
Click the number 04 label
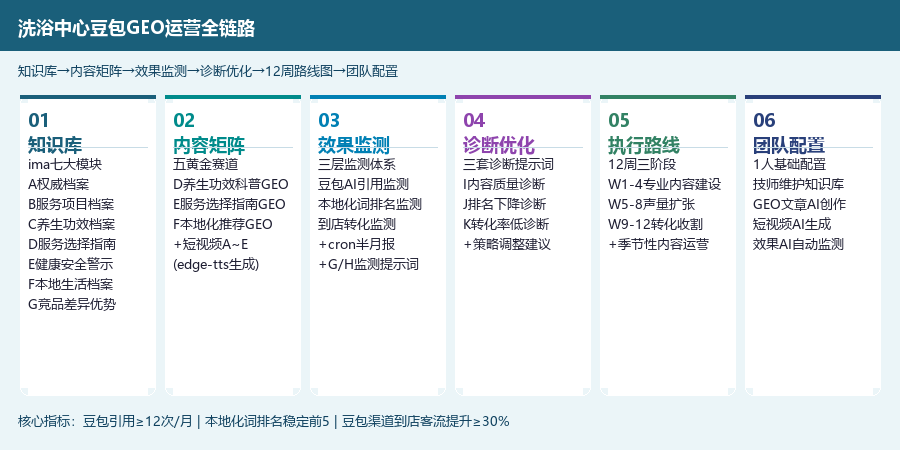pyautogui.click(x=474, y=121)
